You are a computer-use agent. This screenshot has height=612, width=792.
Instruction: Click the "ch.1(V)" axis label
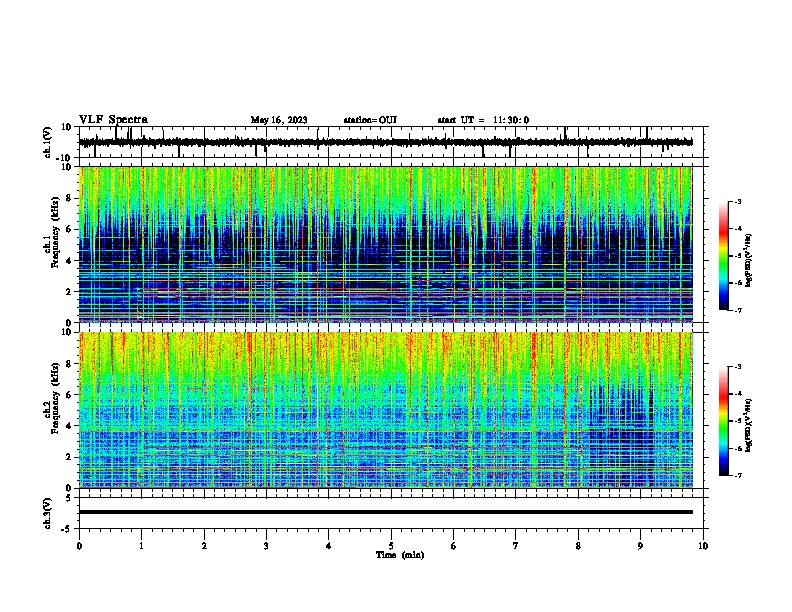pyautogui.click(x=48, y=142)
